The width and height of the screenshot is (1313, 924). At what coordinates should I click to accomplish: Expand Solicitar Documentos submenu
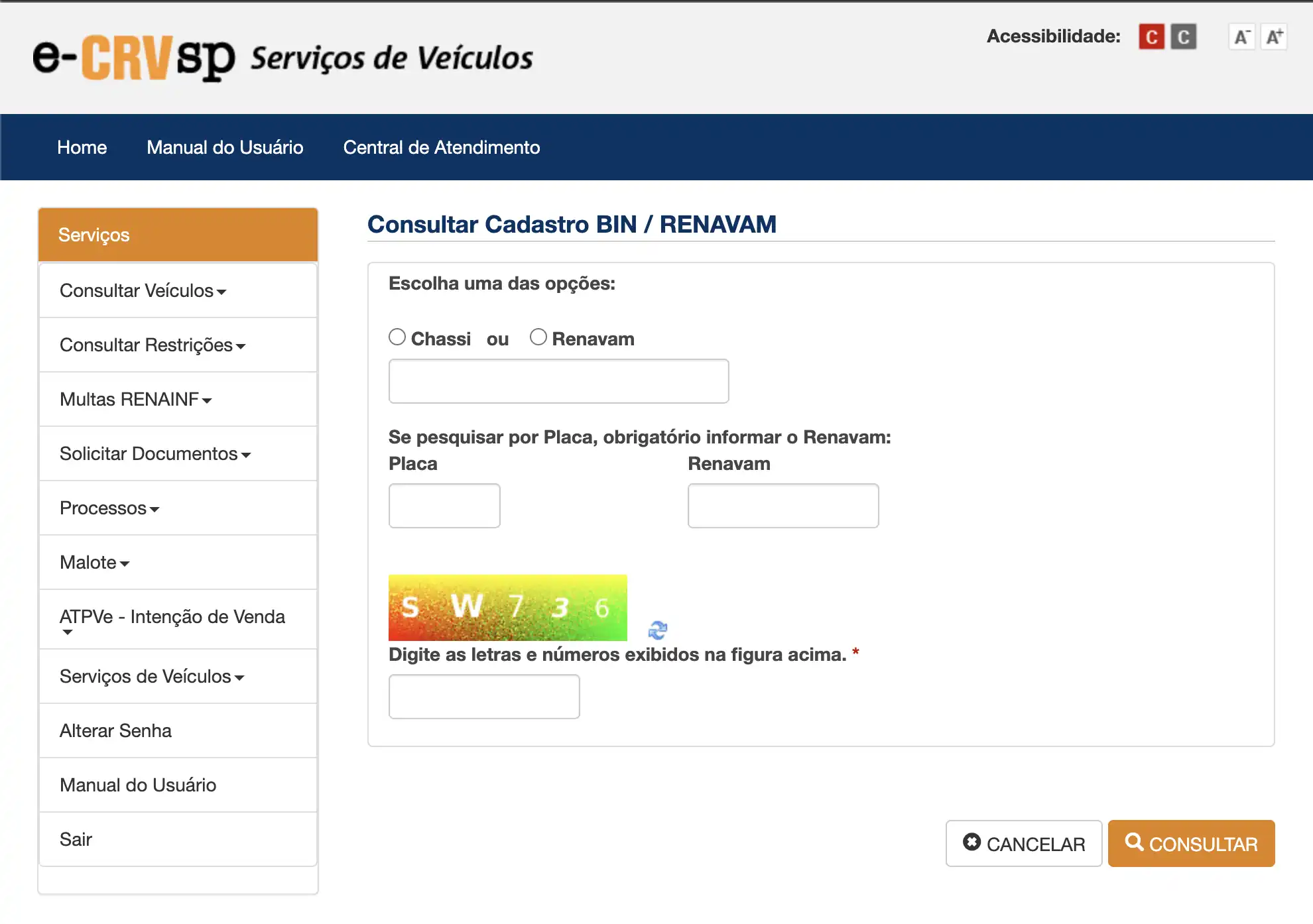(x=155, y=454)
